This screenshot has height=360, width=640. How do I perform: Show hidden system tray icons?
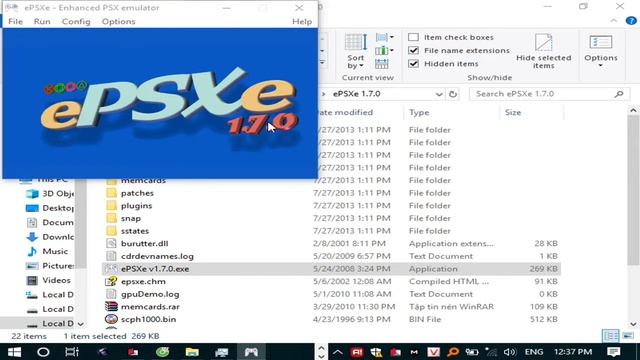point(338,352)
